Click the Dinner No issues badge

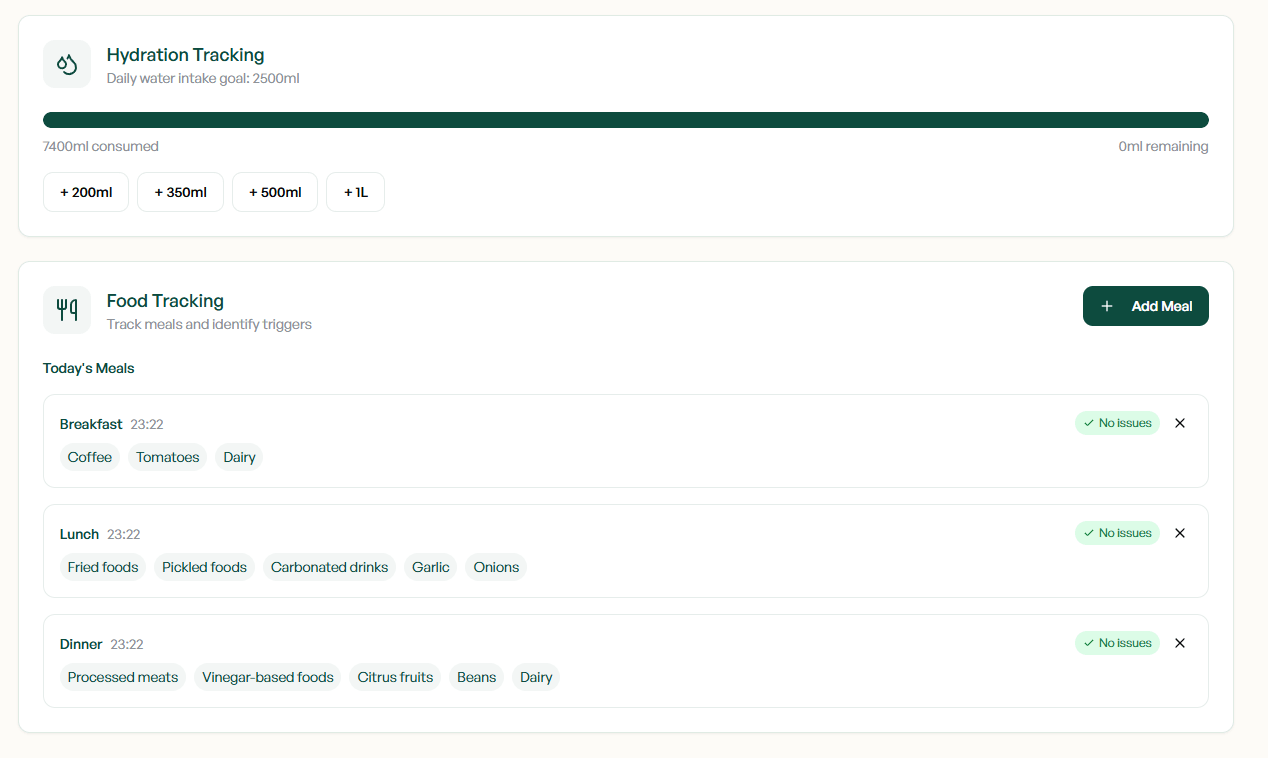(x=1117, y=643)
